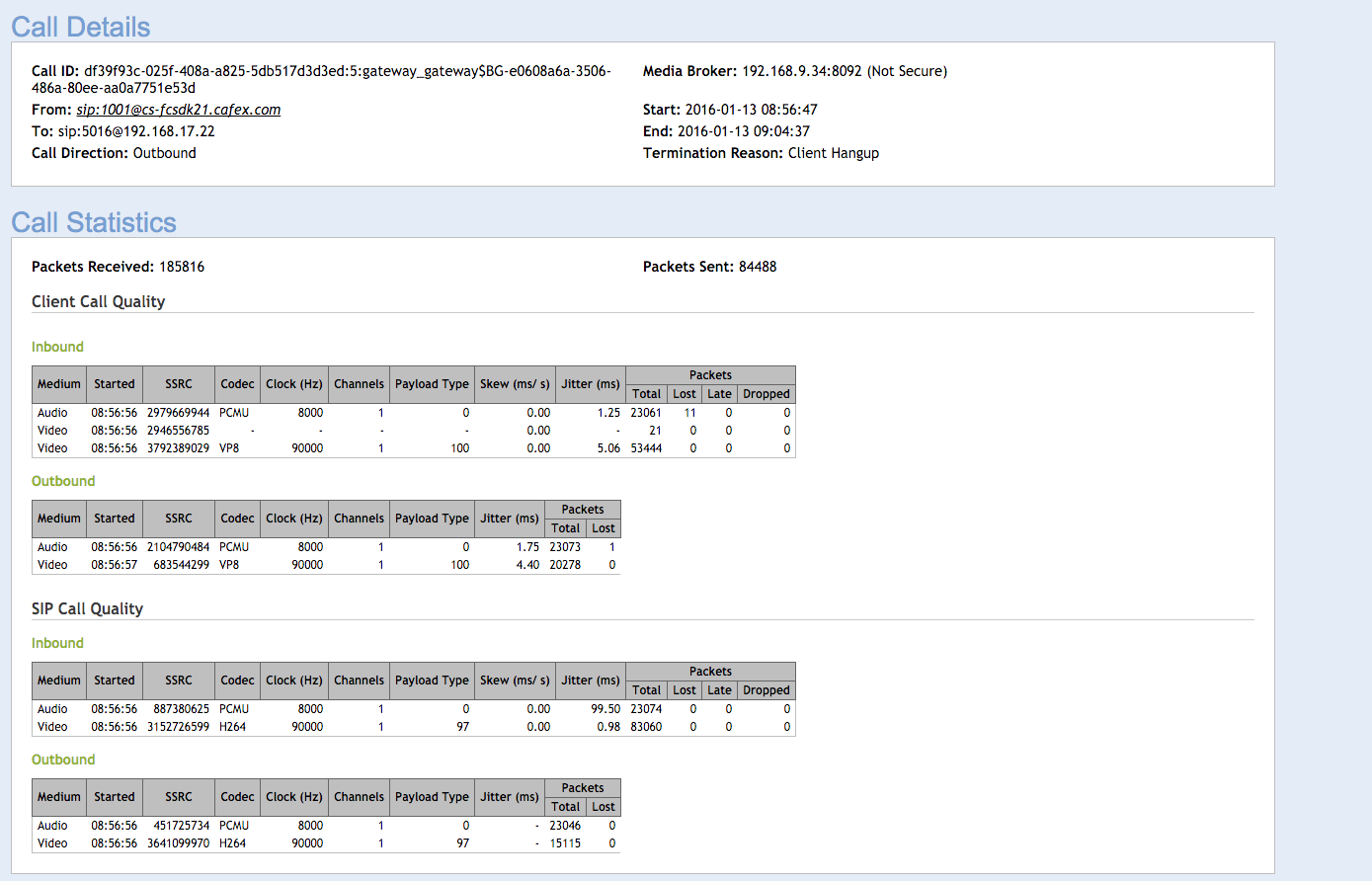Click the packet total 23061

click(646, 413)
